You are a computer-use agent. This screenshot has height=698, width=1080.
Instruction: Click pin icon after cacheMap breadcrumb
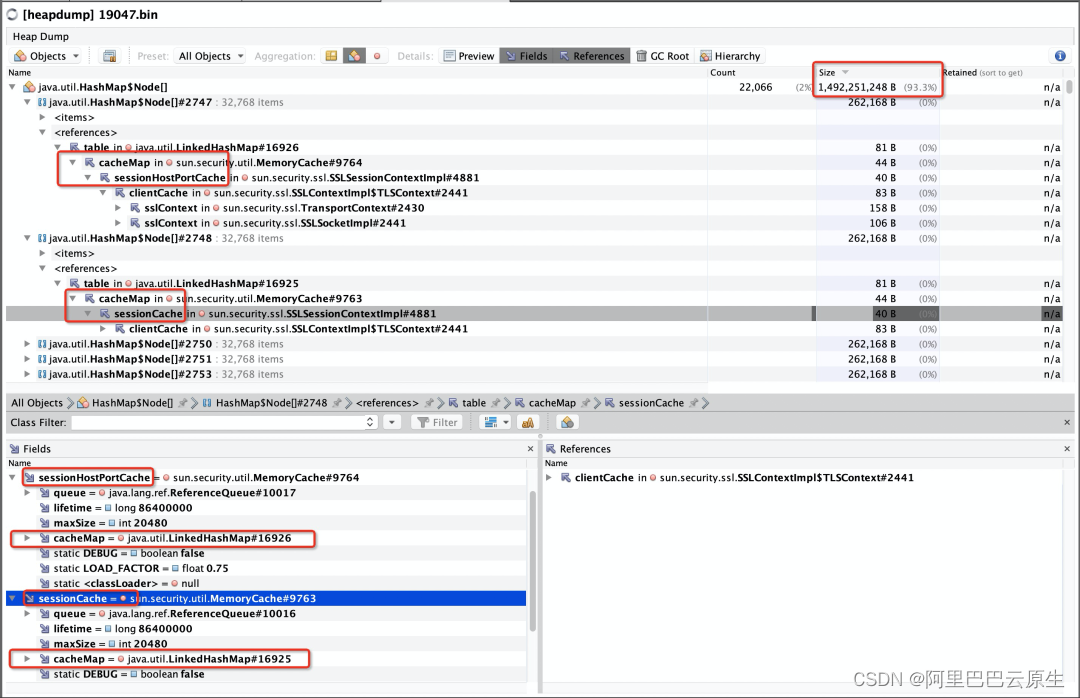(585, 403)
